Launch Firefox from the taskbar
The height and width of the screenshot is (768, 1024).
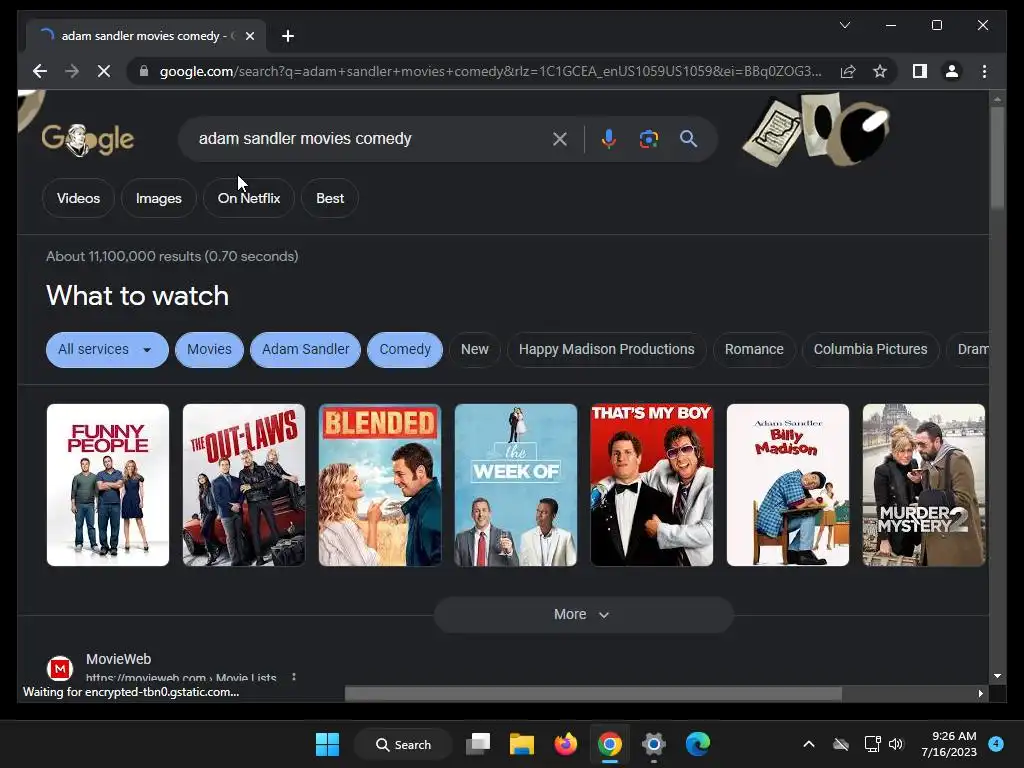(566, 744)
